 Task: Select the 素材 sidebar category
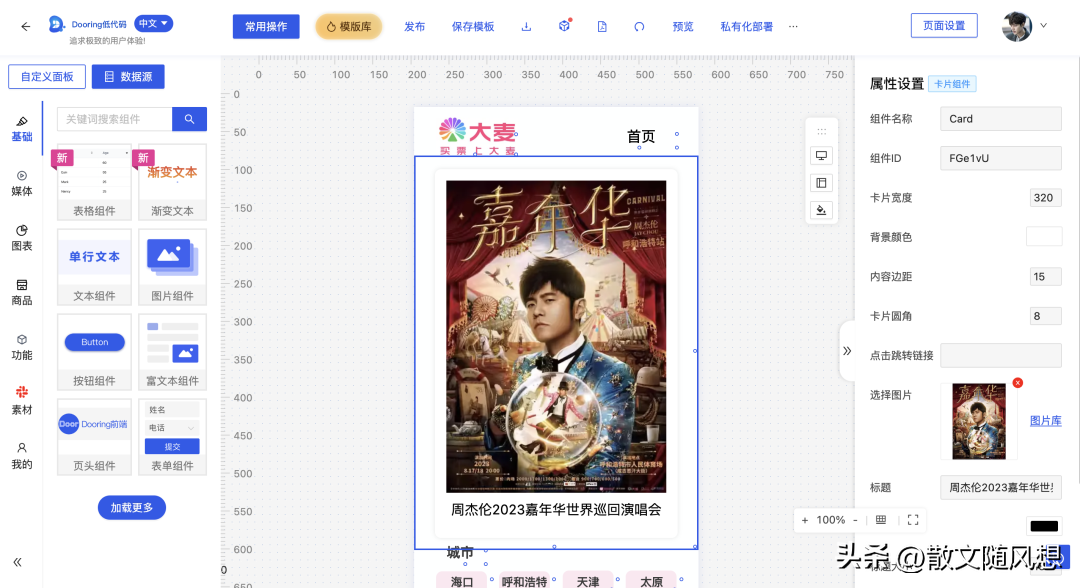tap(21, 401)
